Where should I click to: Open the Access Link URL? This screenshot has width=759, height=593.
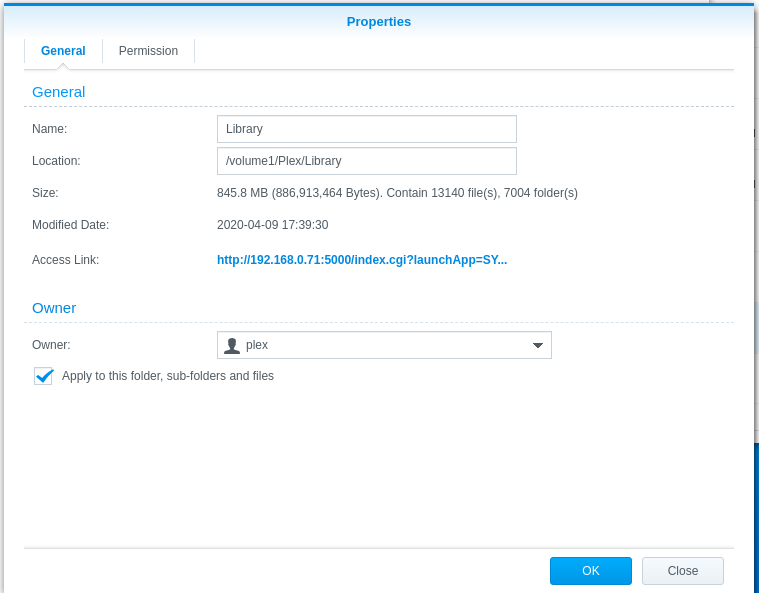(362, 260)
